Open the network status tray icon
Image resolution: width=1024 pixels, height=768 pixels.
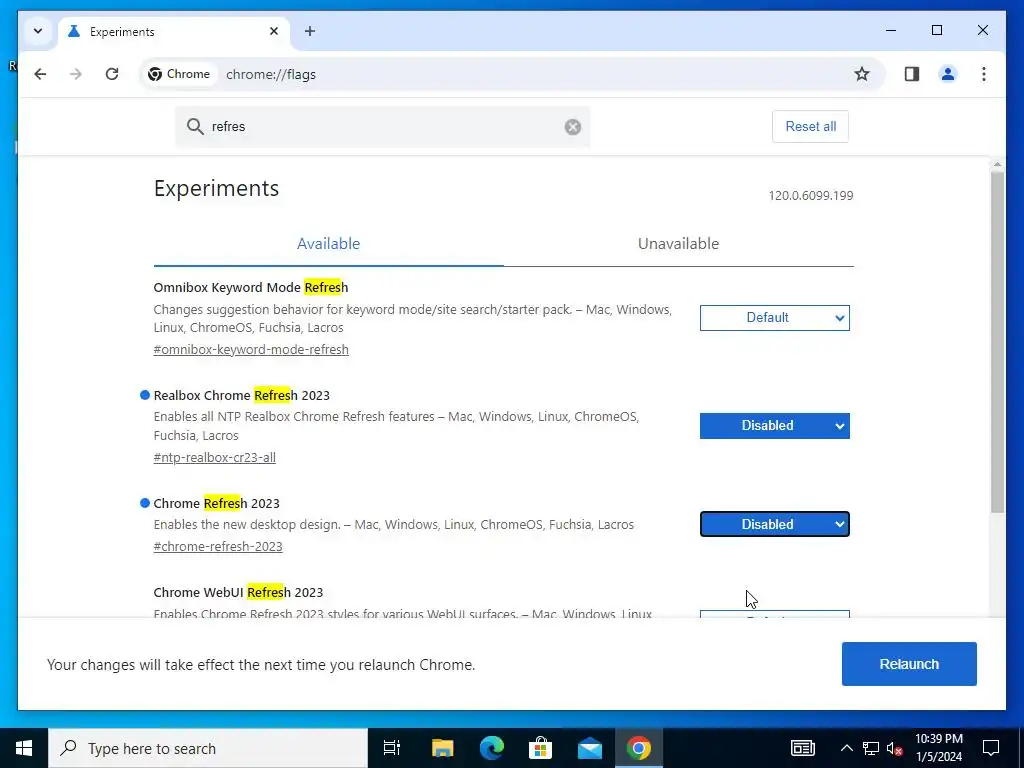(871, 748)
